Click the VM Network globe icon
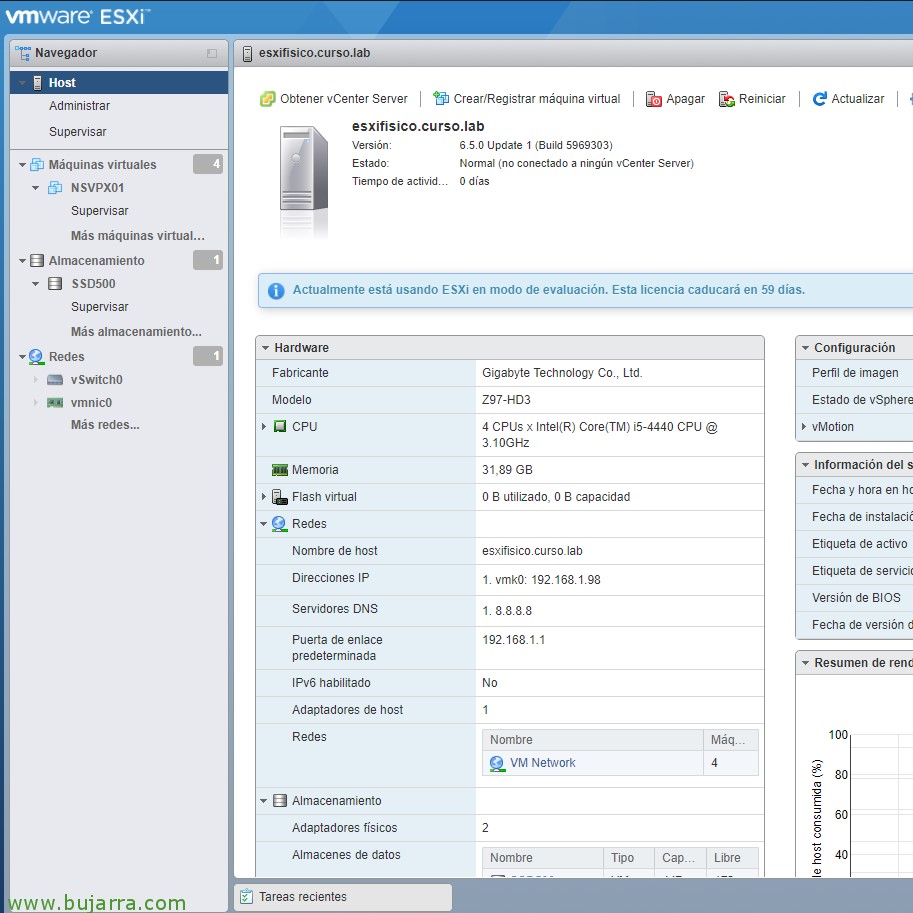This screenshot has width=913, height=913. point(497,763)
